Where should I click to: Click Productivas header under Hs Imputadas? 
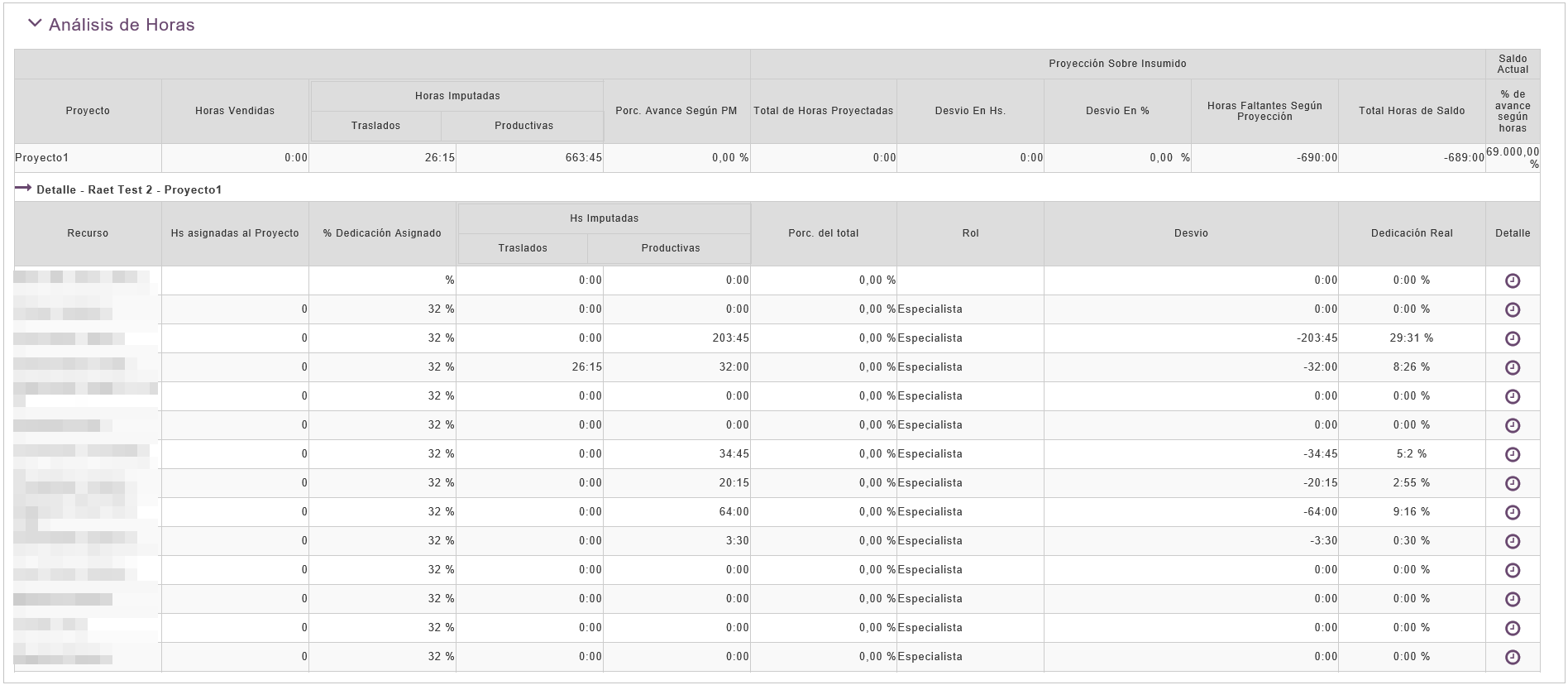coord(671,248)
